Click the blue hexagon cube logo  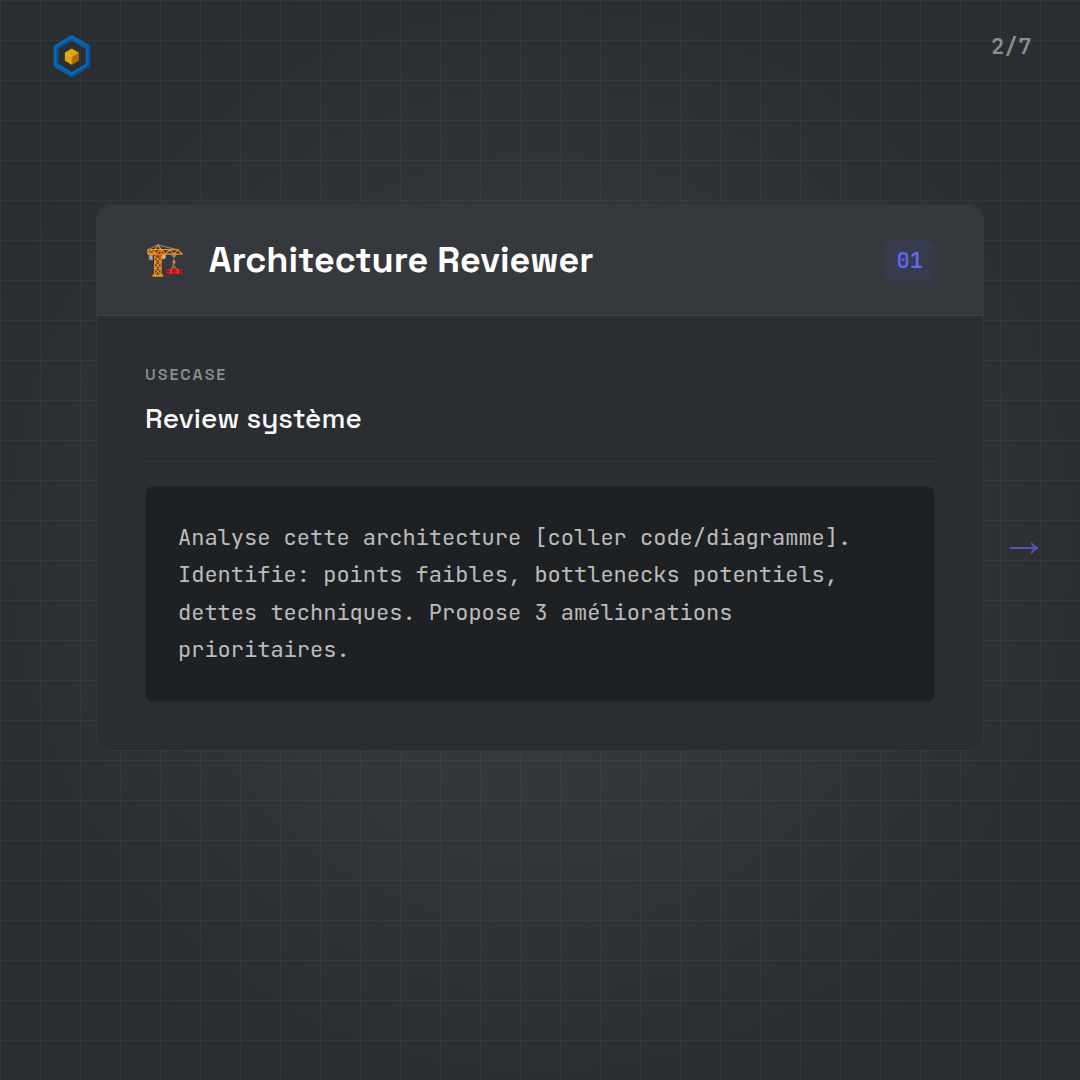(x=71, y=56)
